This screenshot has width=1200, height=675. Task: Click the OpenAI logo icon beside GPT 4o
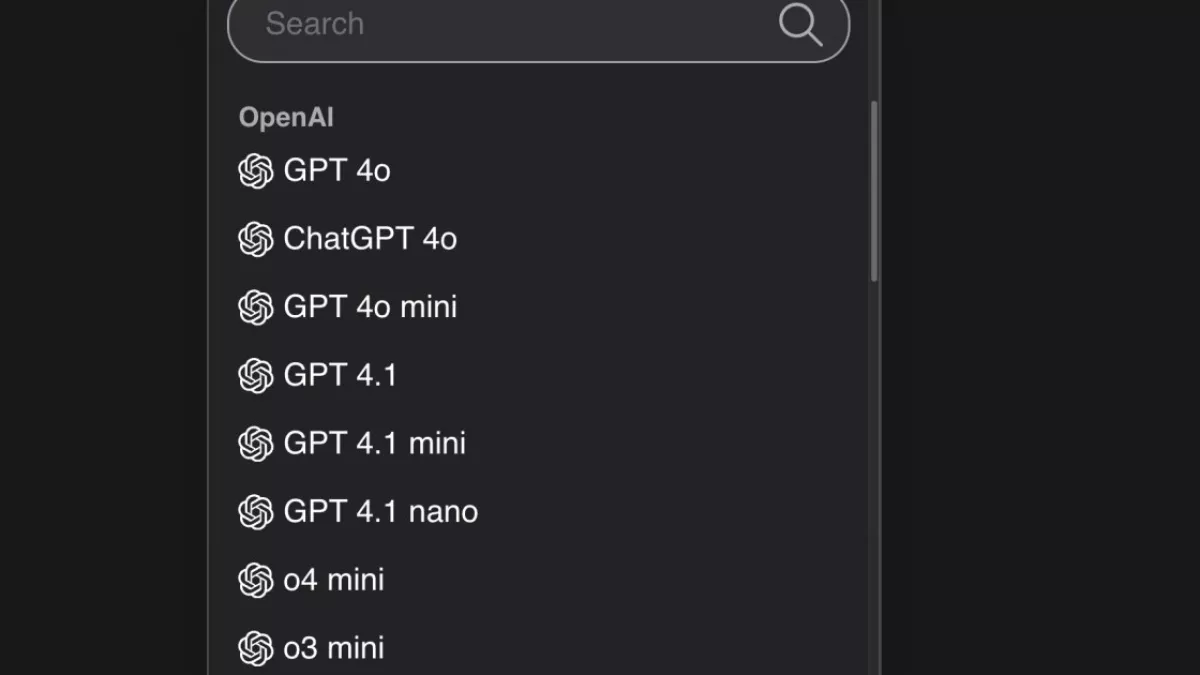point(256,171)
